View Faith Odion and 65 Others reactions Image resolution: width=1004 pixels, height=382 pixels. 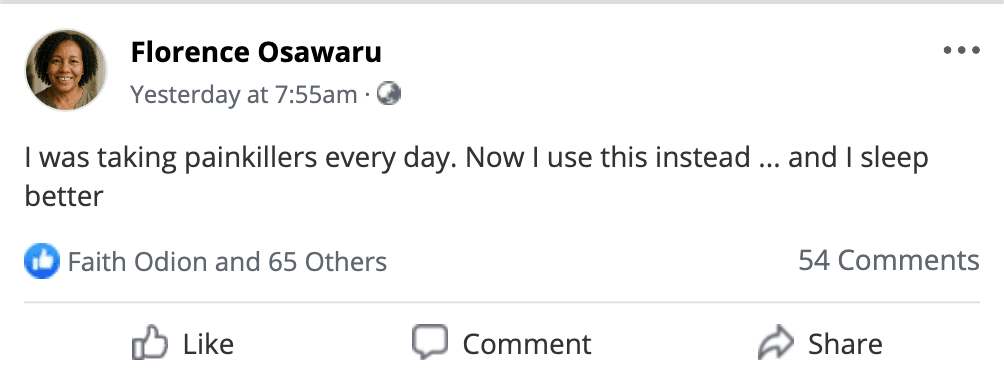pyautogui.click(x=227, y=262)
